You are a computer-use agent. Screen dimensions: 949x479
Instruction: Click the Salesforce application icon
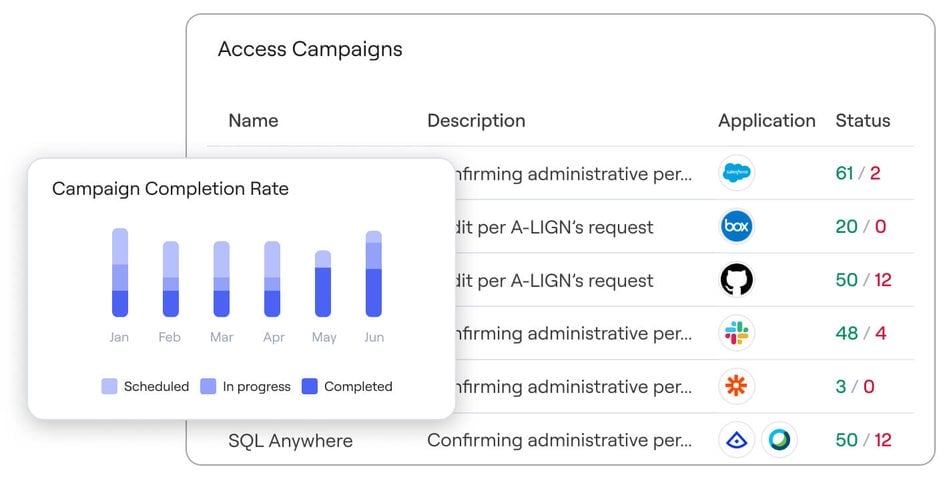pos(736,173)
